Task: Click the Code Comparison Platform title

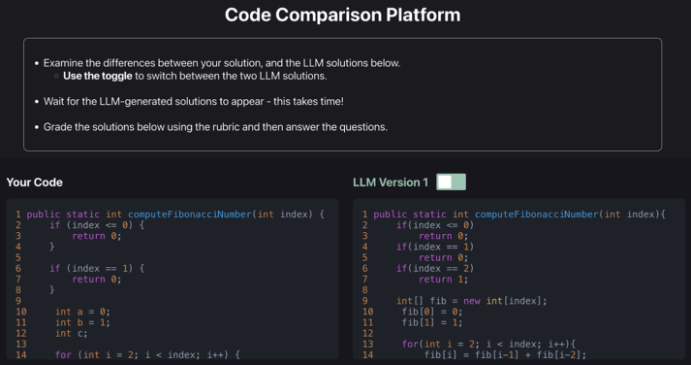Action: 343,15
